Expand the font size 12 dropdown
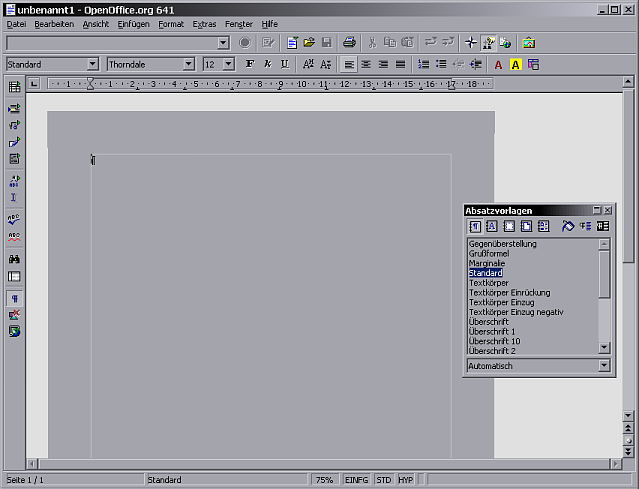 [x=228, y=64]
